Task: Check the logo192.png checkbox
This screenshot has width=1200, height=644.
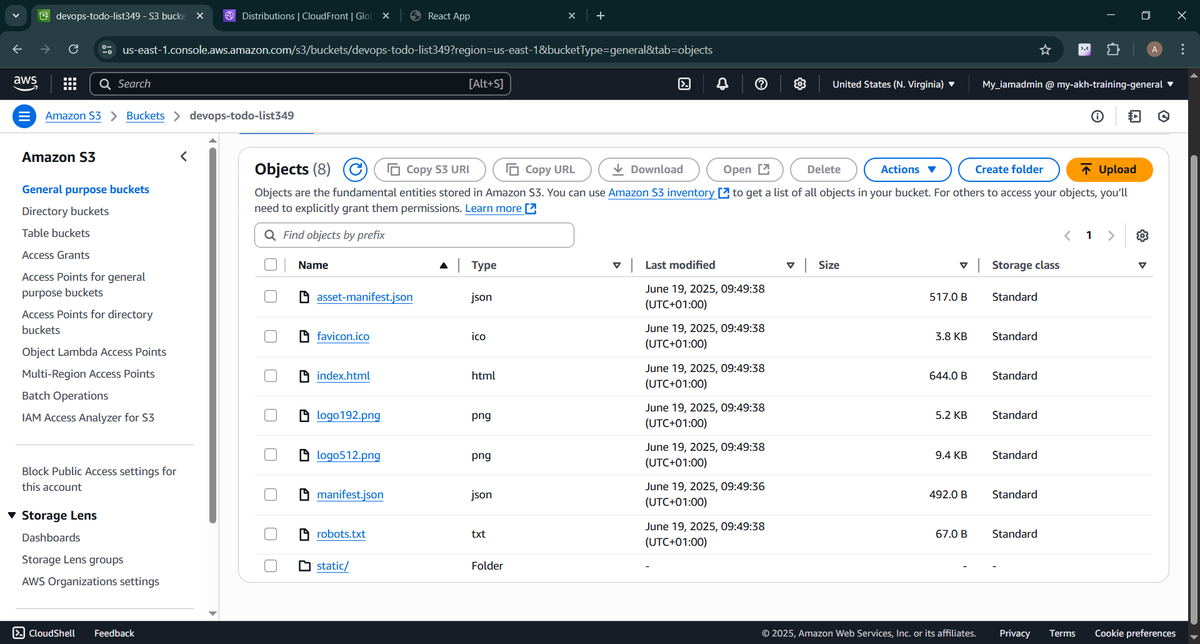Action: [270, 415]
